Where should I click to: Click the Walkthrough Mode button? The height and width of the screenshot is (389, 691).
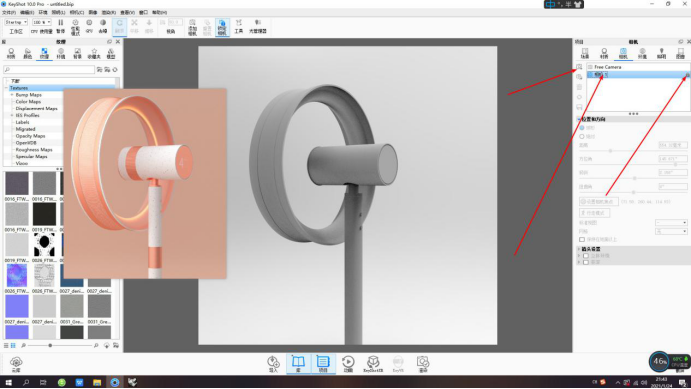point(594,213)
